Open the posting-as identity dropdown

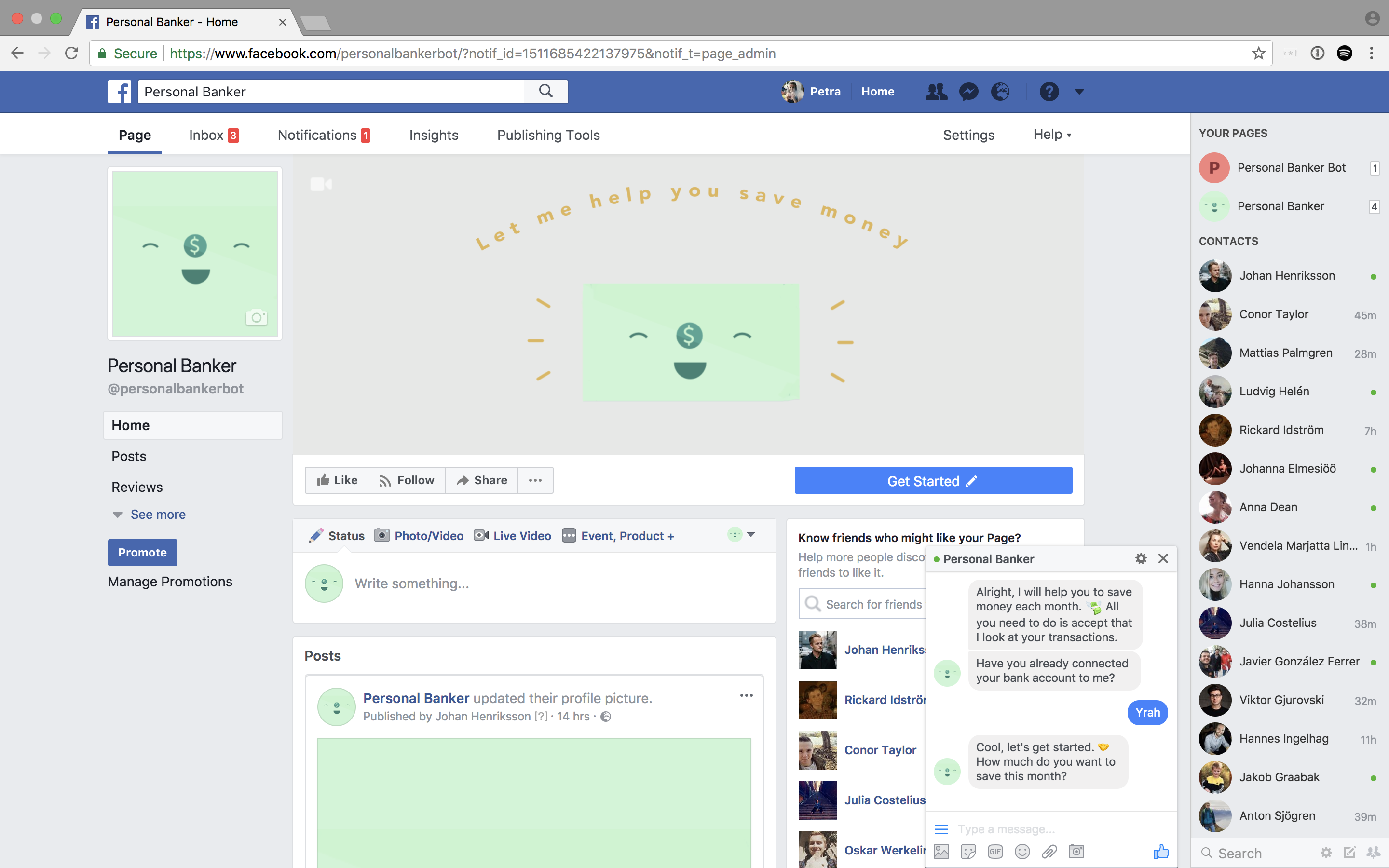(742, 535)
